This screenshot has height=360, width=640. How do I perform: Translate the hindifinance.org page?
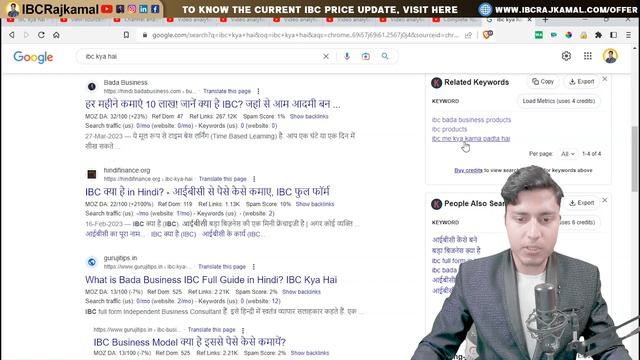222,179
